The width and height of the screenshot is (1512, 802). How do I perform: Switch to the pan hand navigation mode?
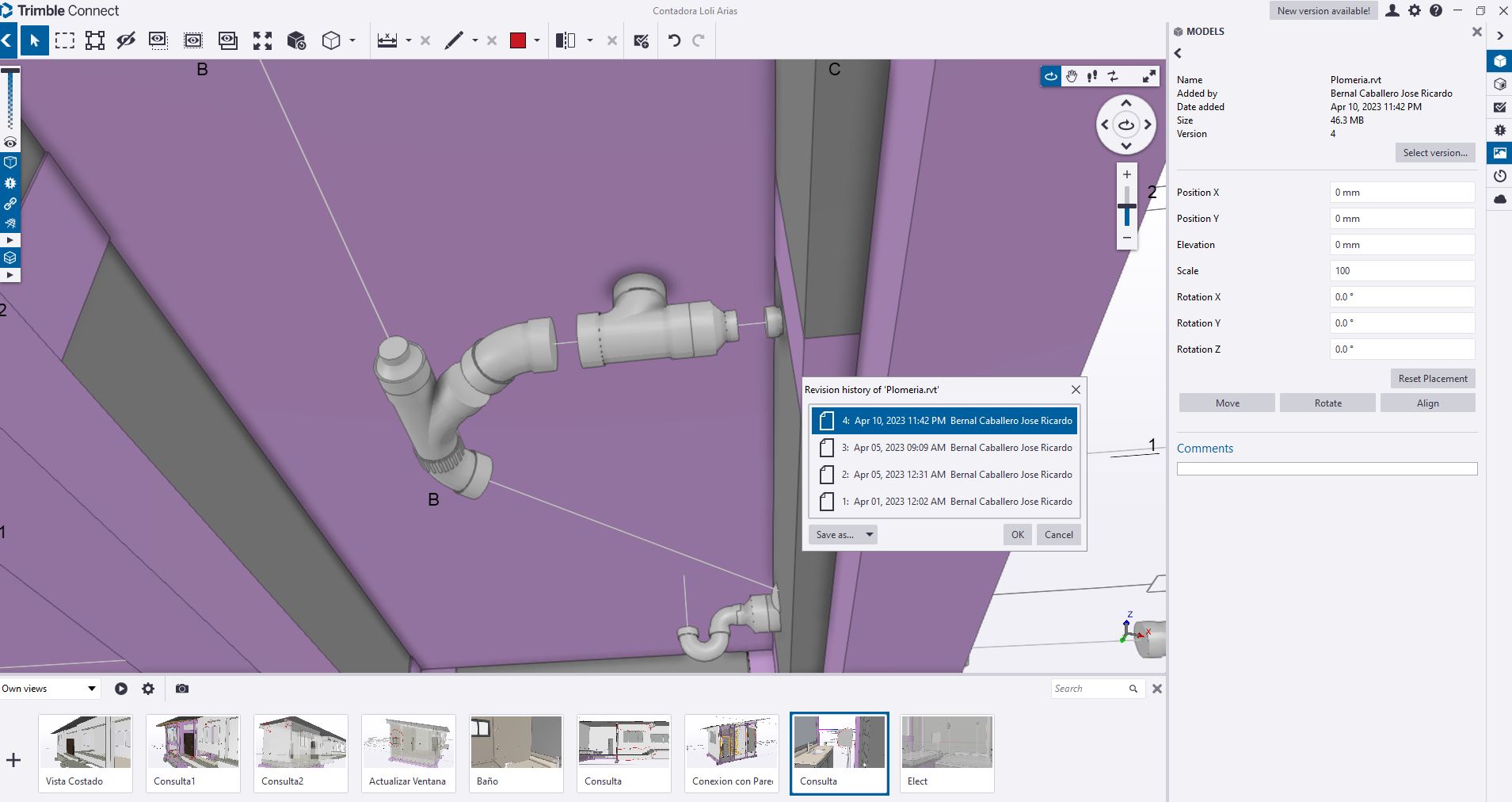[1071, 76]
